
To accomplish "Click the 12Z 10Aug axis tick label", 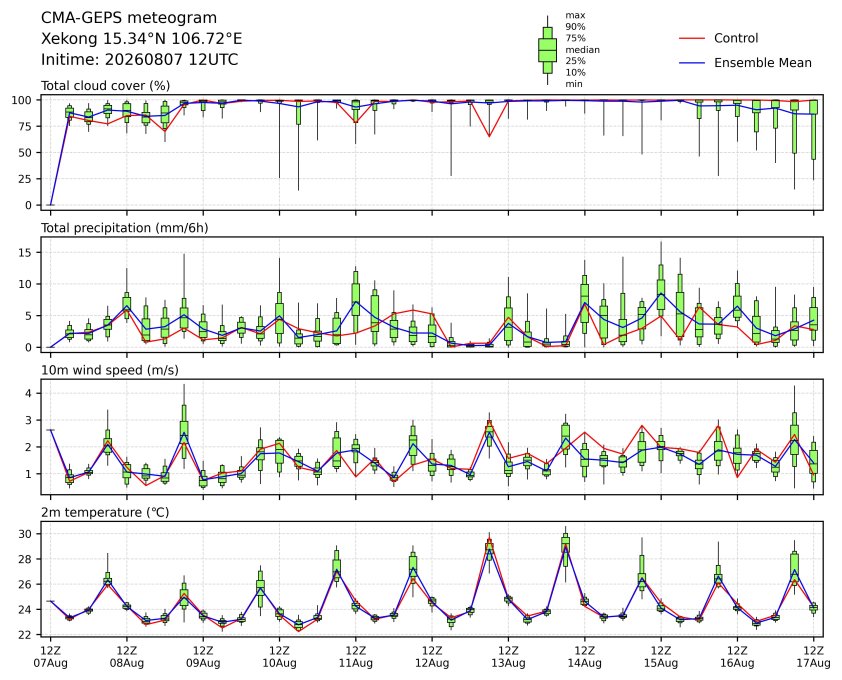I will pyautogui.click(x=279, y=657).
